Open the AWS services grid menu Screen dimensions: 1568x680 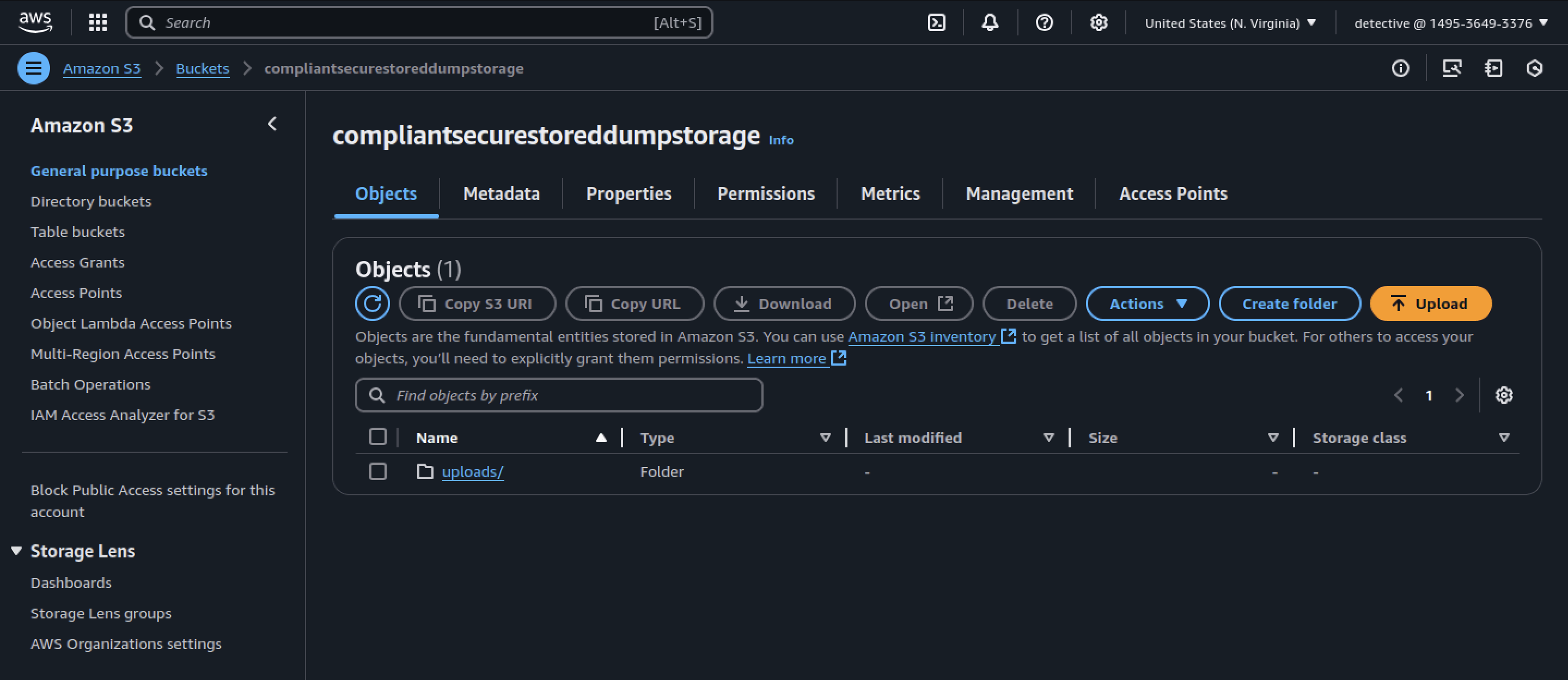[x=97, y=22]
